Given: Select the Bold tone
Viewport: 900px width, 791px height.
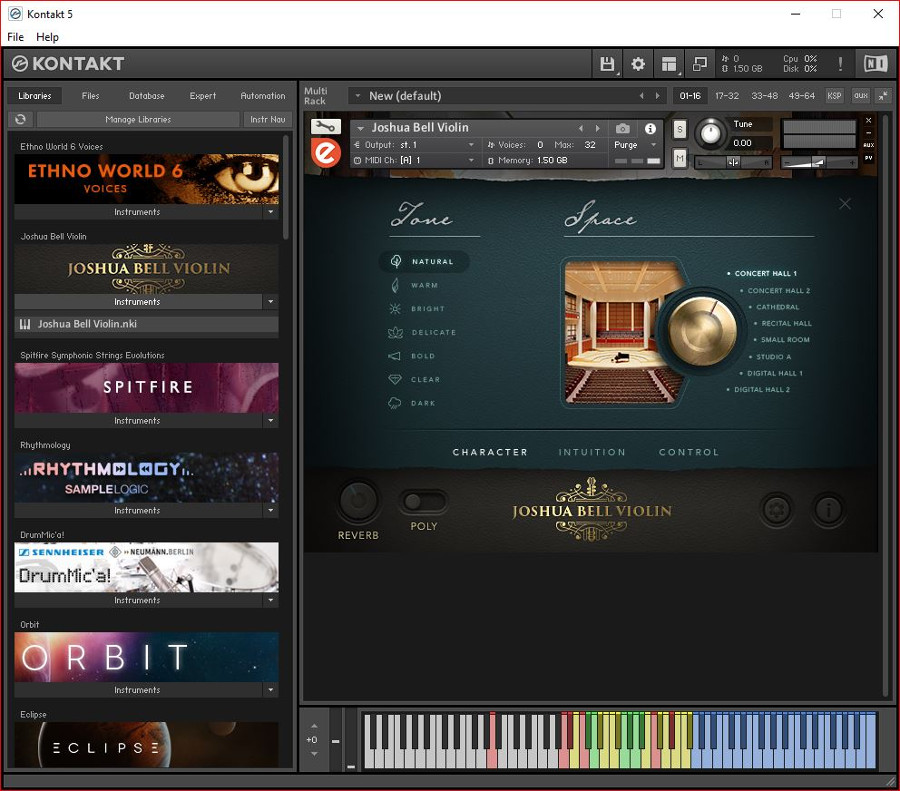Looking at the screenshot, I should coord(412,356).
